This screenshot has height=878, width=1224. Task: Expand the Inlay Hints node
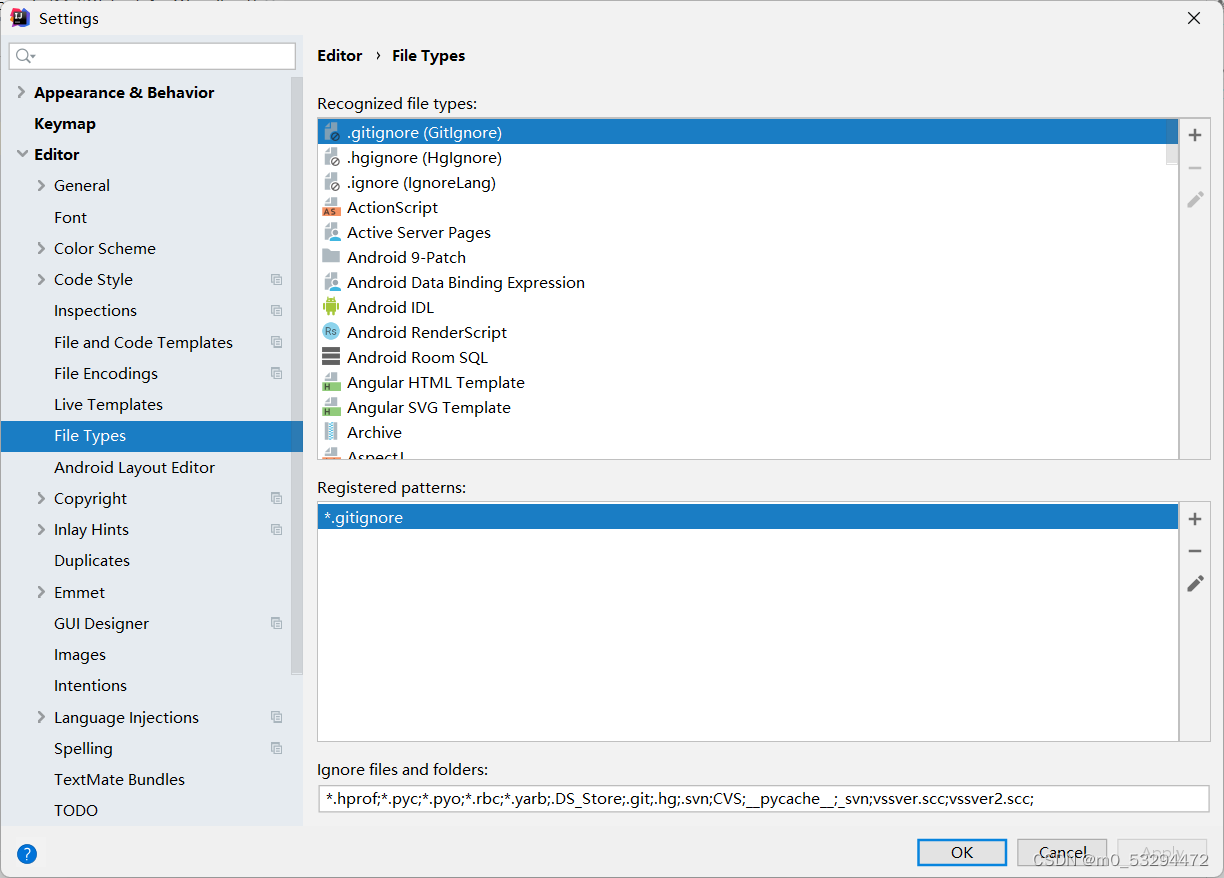41,529
